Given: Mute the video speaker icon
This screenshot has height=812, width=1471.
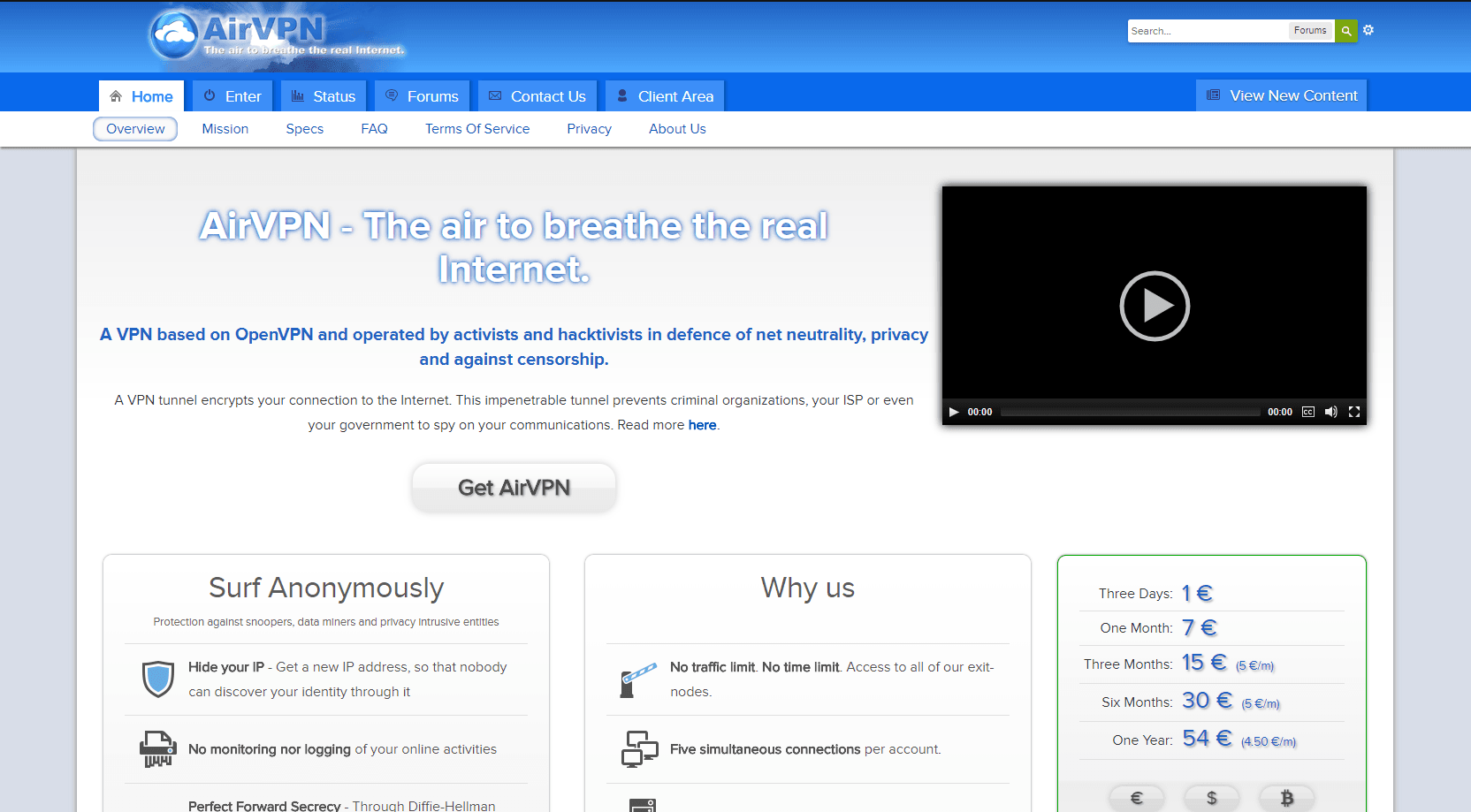Looking at the screenshot, I should click(x=1330, y=412).
